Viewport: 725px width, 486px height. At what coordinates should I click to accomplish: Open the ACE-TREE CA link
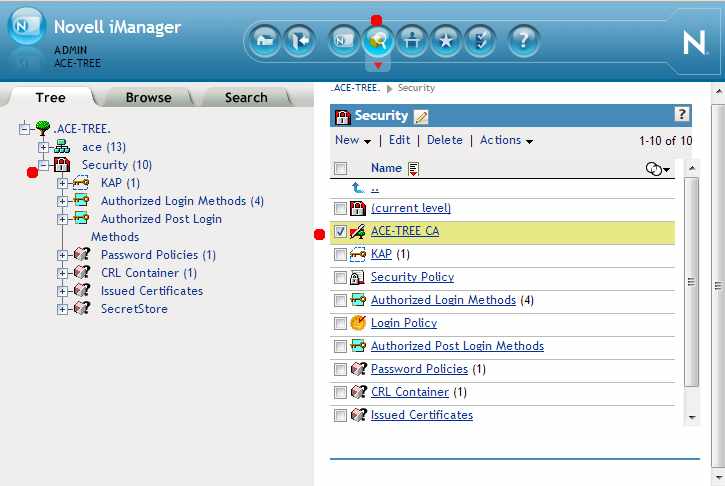(x=405, y=231)
